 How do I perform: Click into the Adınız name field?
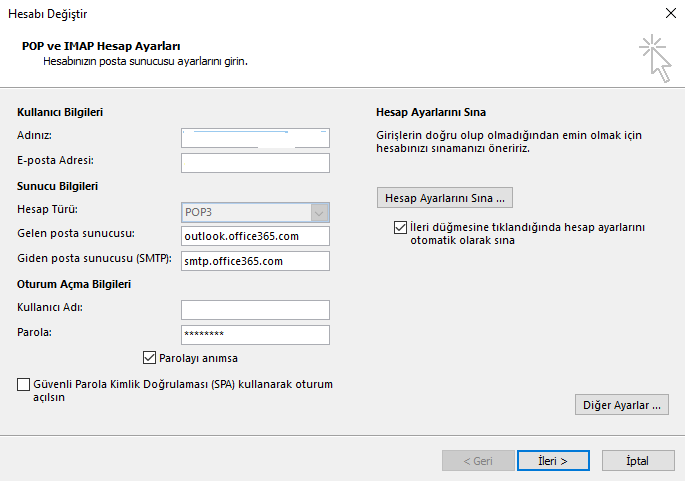click(x=255, y=138)
